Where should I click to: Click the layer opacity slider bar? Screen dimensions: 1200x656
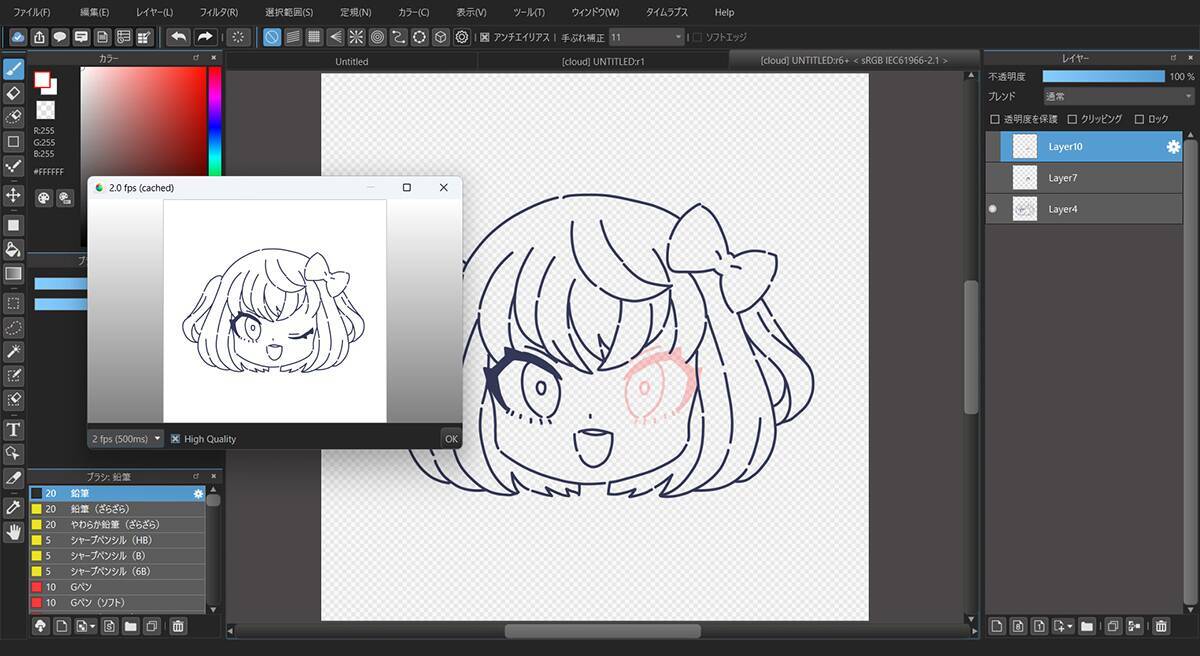tap(1103, 76)
